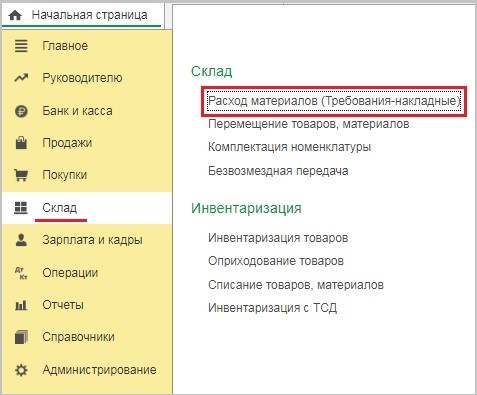Screen dimensions: 477x395
Task: Select the Склад section in sidebar
Action: point(60,208)
